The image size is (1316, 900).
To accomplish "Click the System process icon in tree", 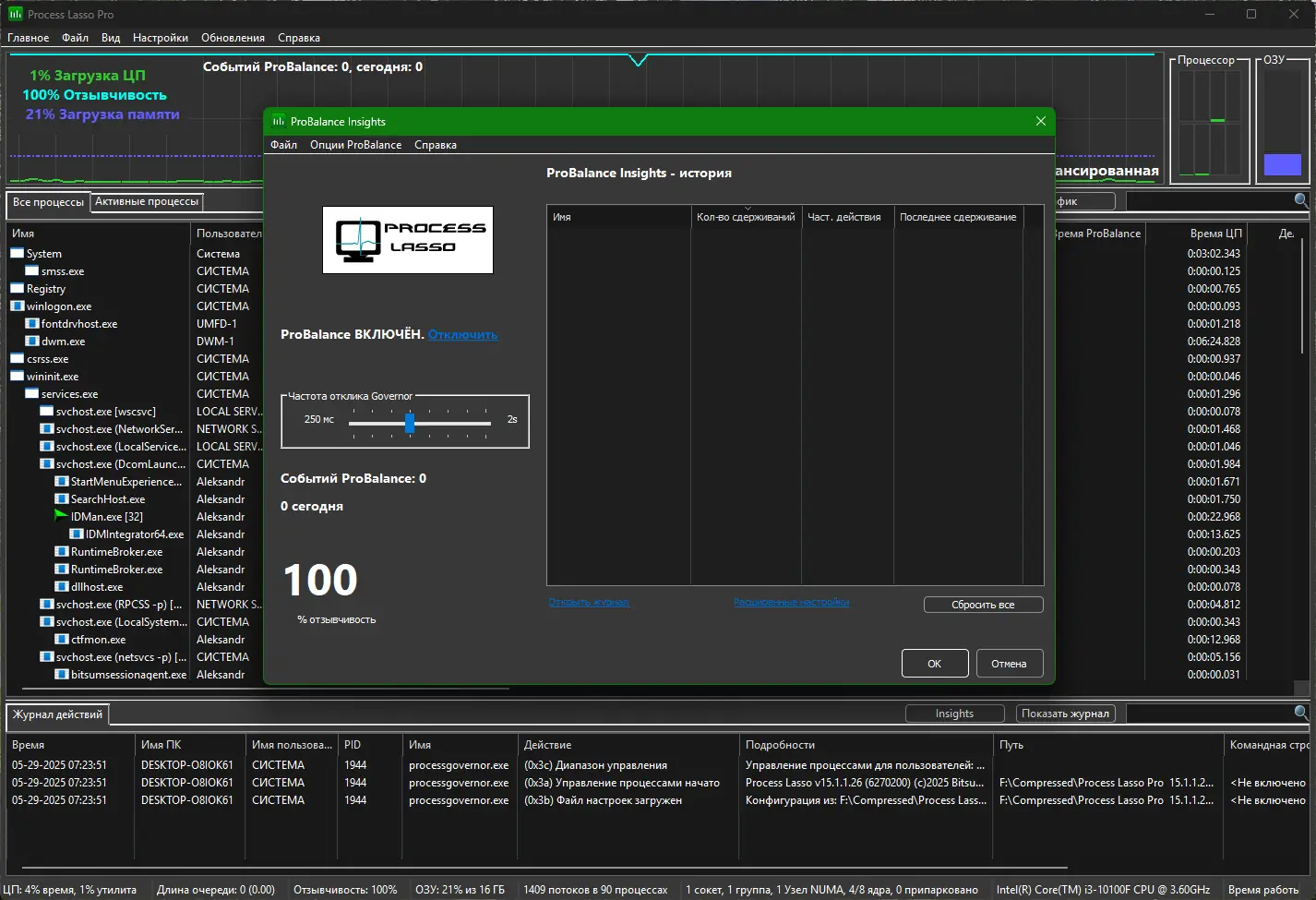I will [x=17, y=254].
